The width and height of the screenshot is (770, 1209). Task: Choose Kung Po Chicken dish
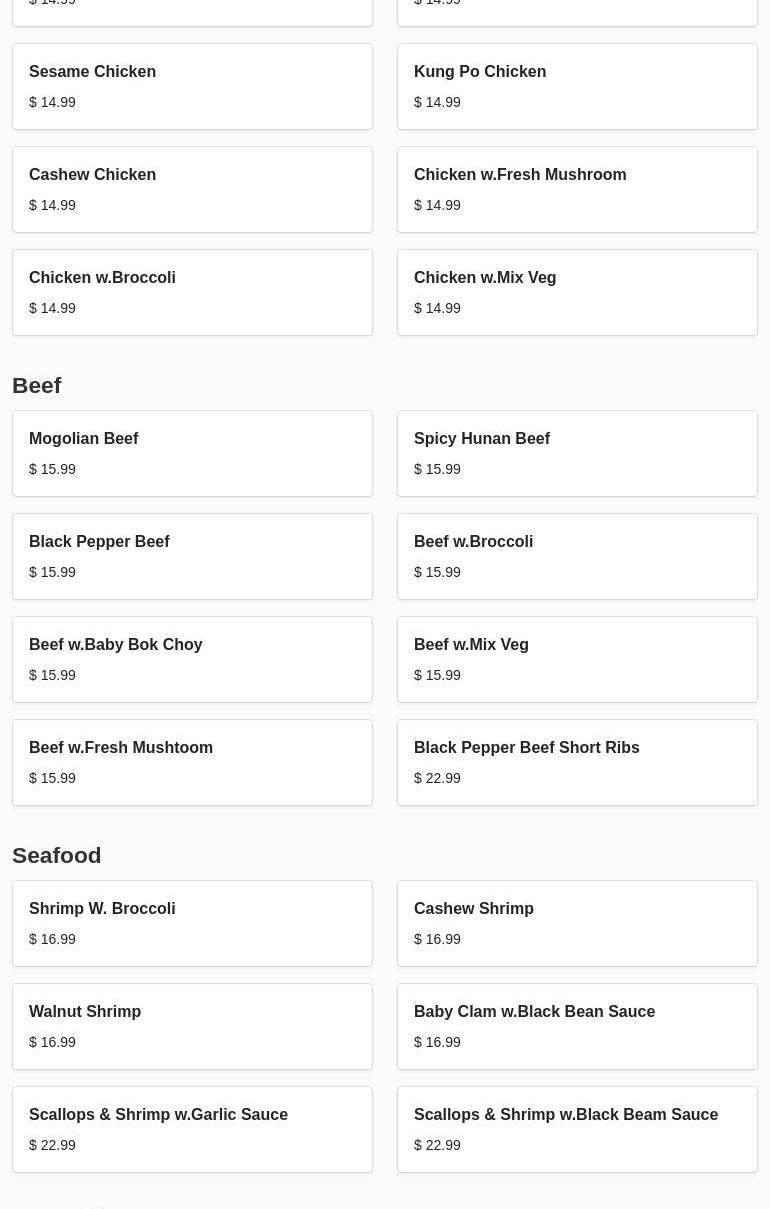[577, 86]
